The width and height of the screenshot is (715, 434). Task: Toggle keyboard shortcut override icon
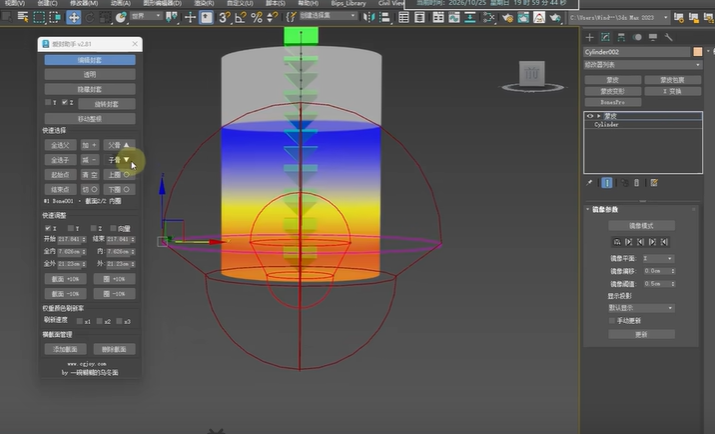(x=206, y=17)
